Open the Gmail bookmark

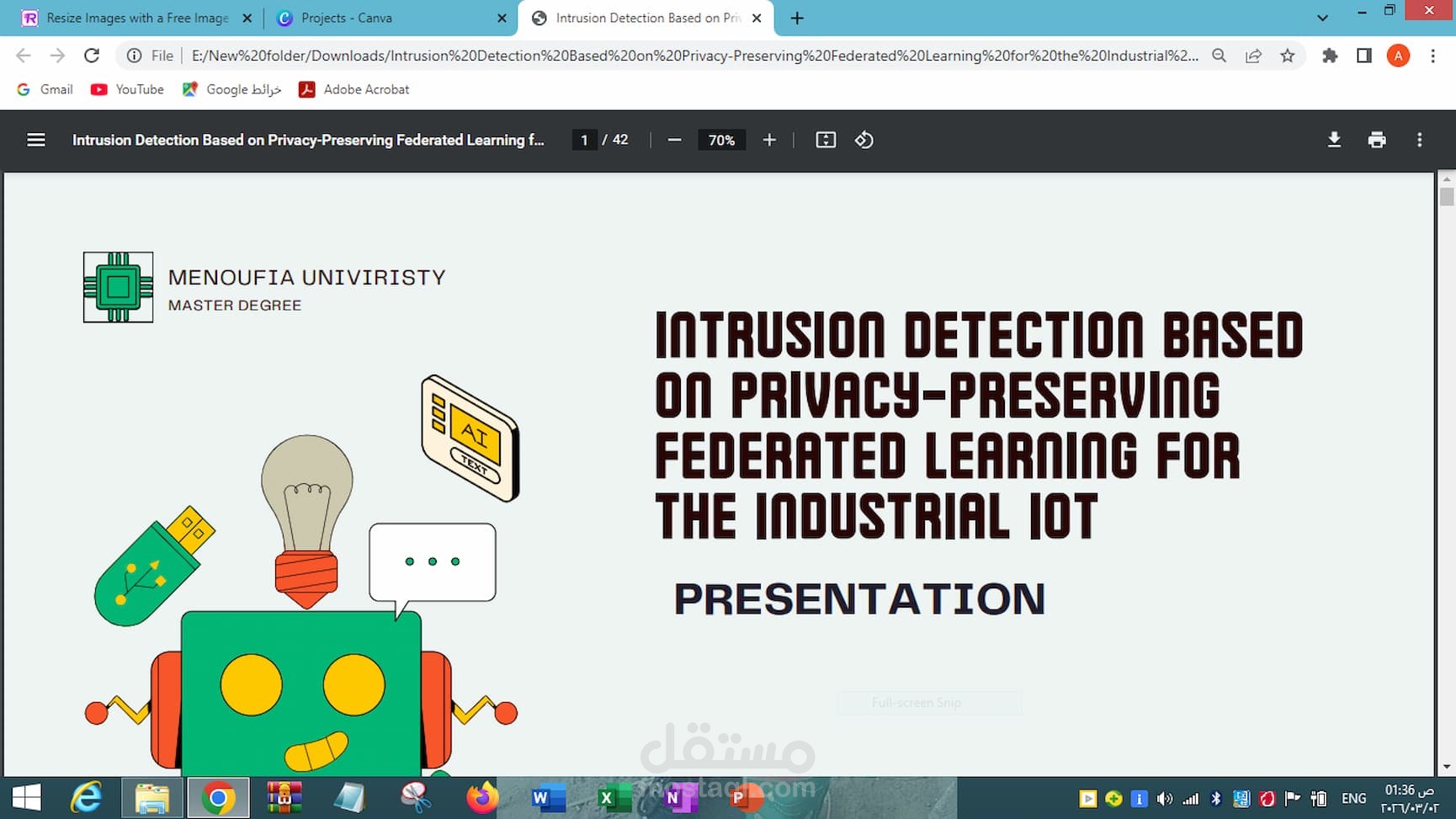tap(45, 89)
